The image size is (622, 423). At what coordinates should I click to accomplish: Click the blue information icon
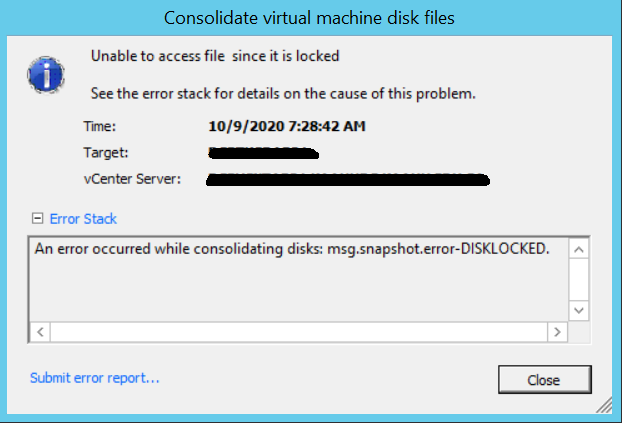[x=46, y=75]
